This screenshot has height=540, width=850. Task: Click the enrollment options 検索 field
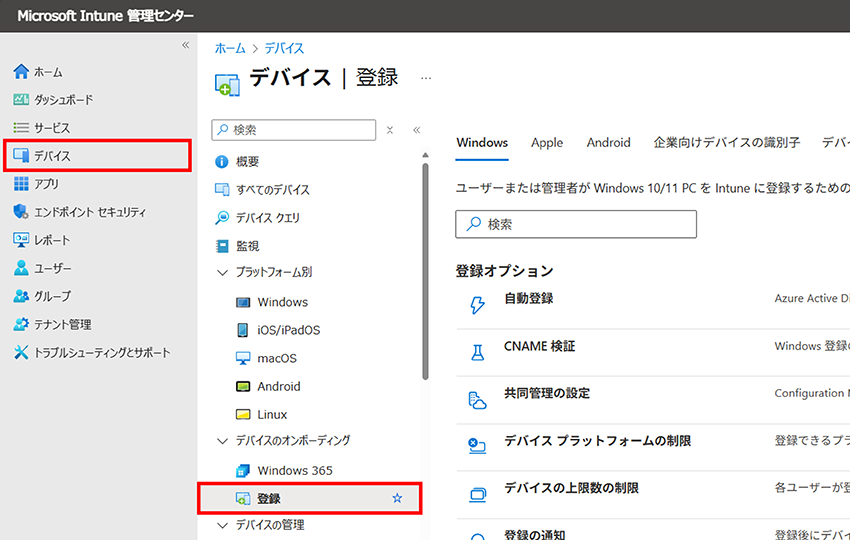tap(576, 224)
